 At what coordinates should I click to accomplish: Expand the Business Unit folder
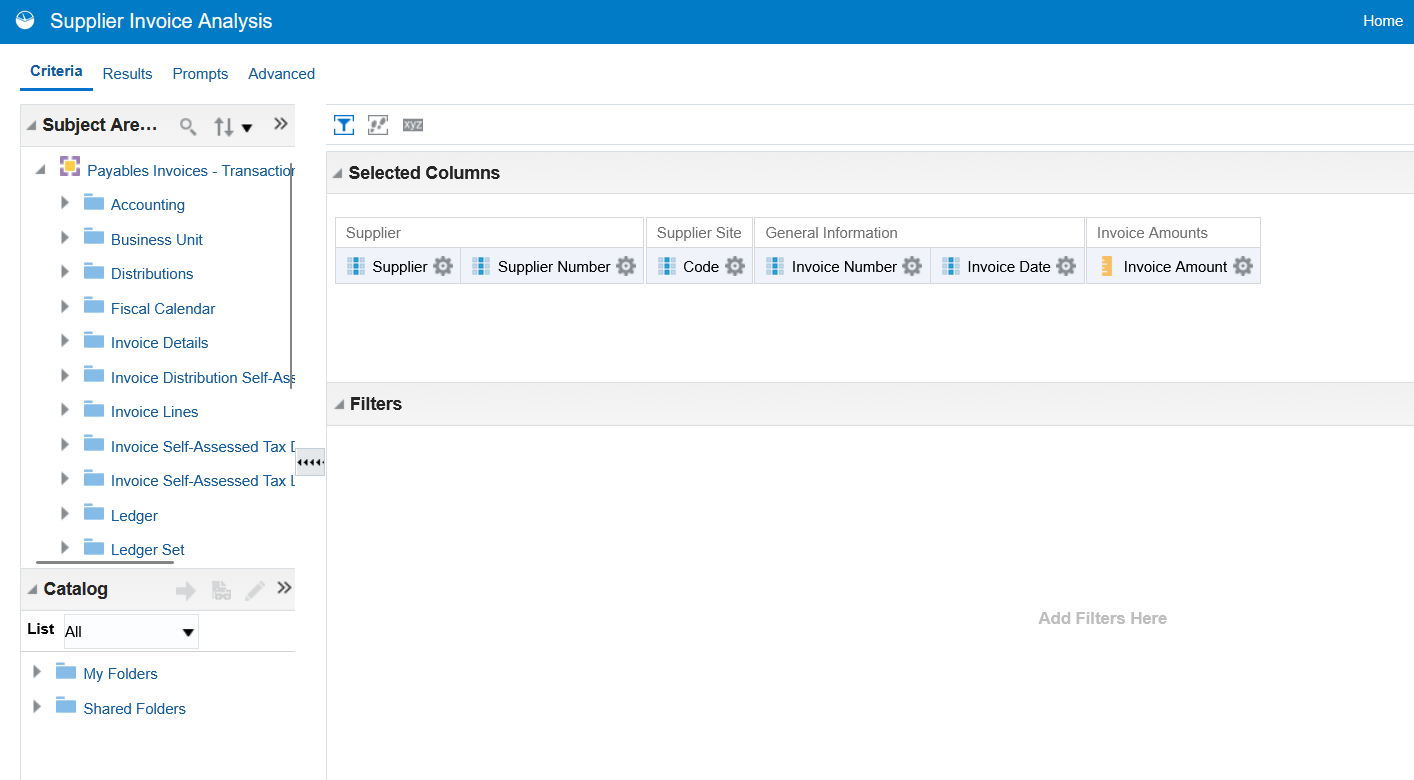point(65,238)
